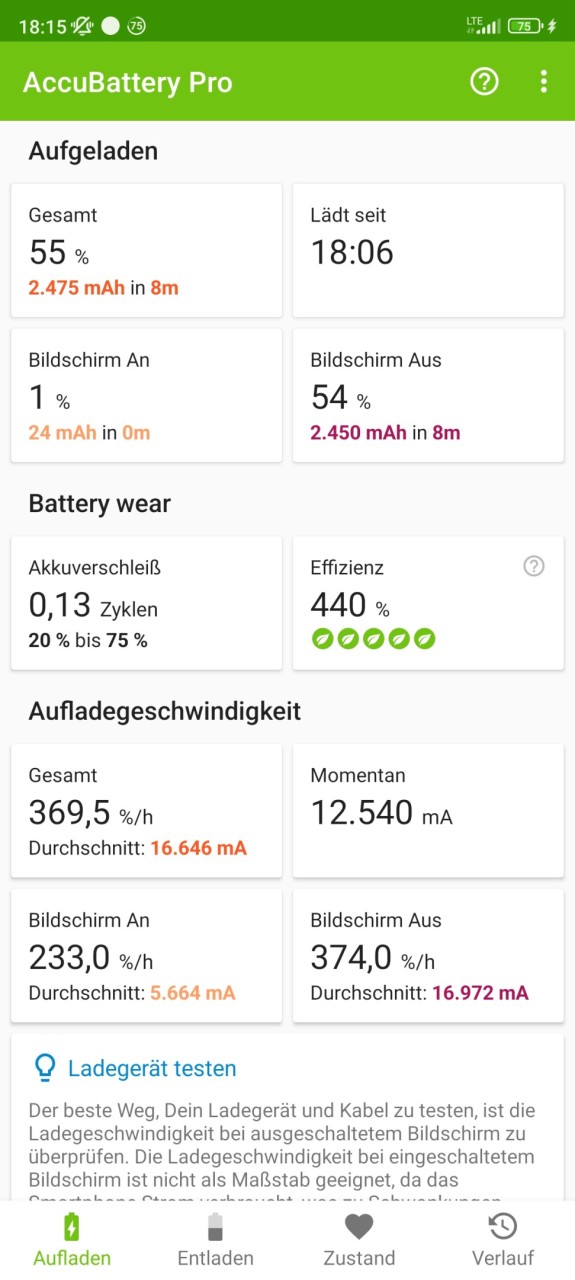Screen dimensions: 575x1280
Task: Open the help question mark icon in header
Action: point(484,82)
